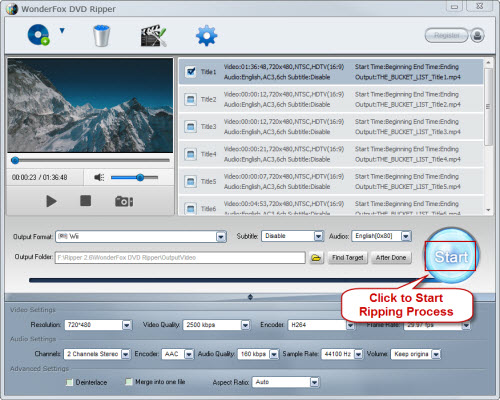Enable the Deinterlace checkbox
The height and width of the screenshot is (400, 500).
[69, 382]
